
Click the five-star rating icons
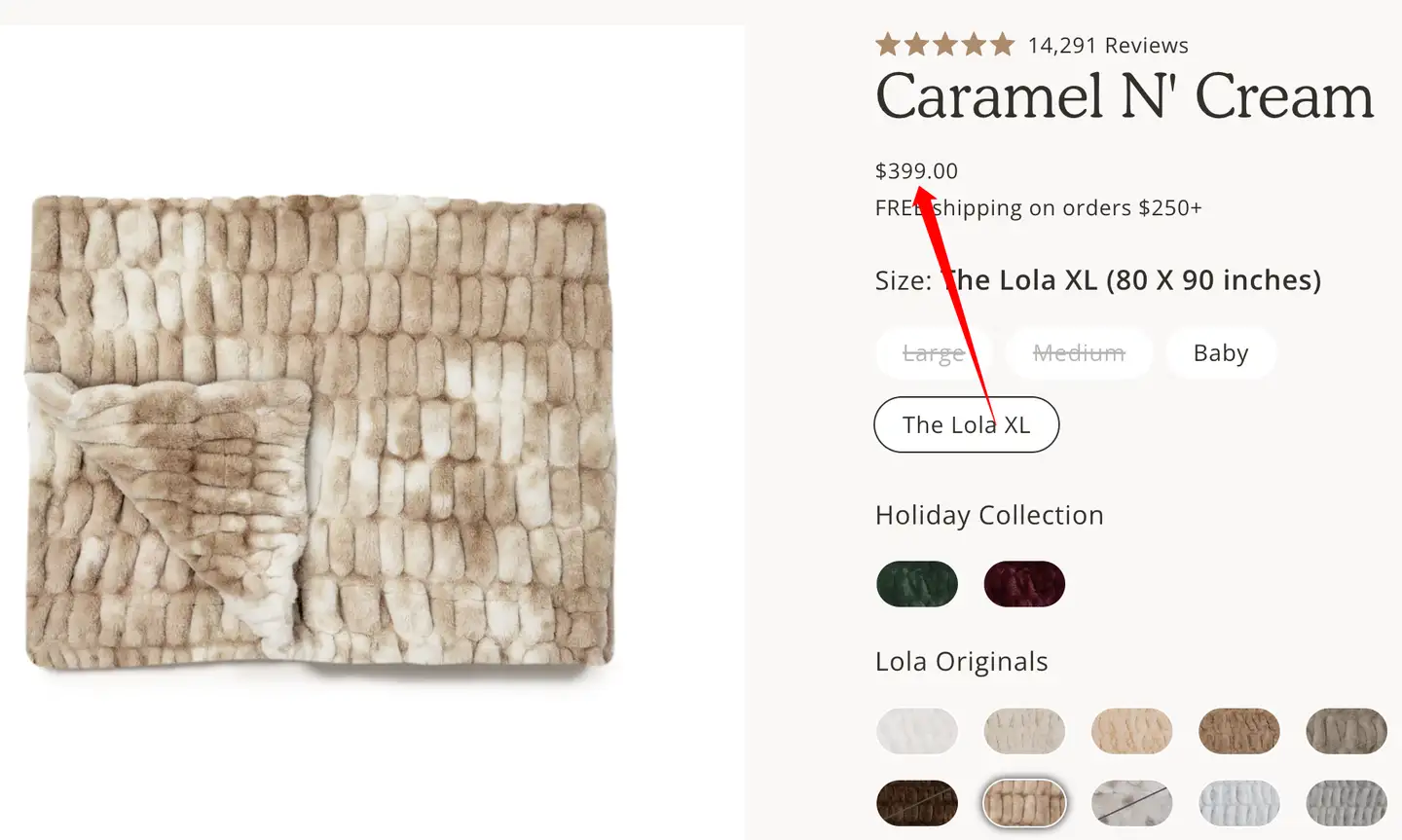944,45
